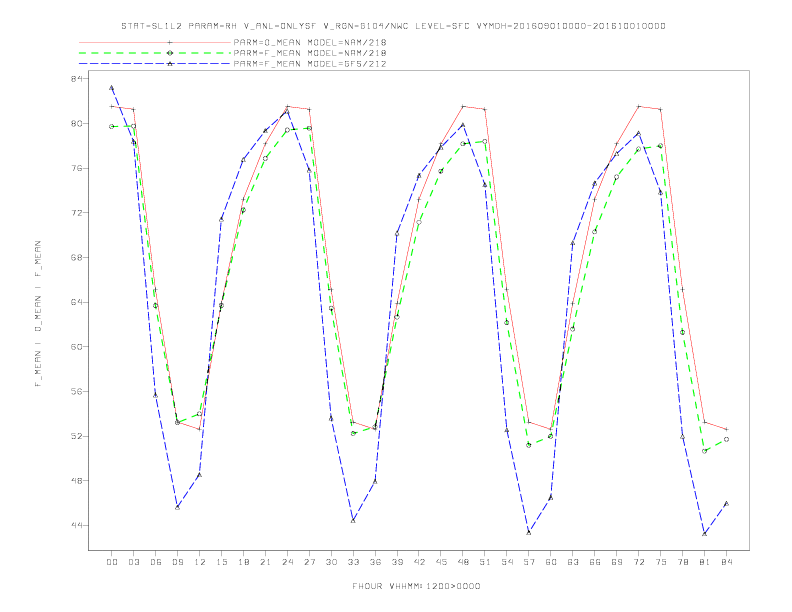Click the blue dashed line sample in legend
Screen dimensions: 792x612
(155, 64)
